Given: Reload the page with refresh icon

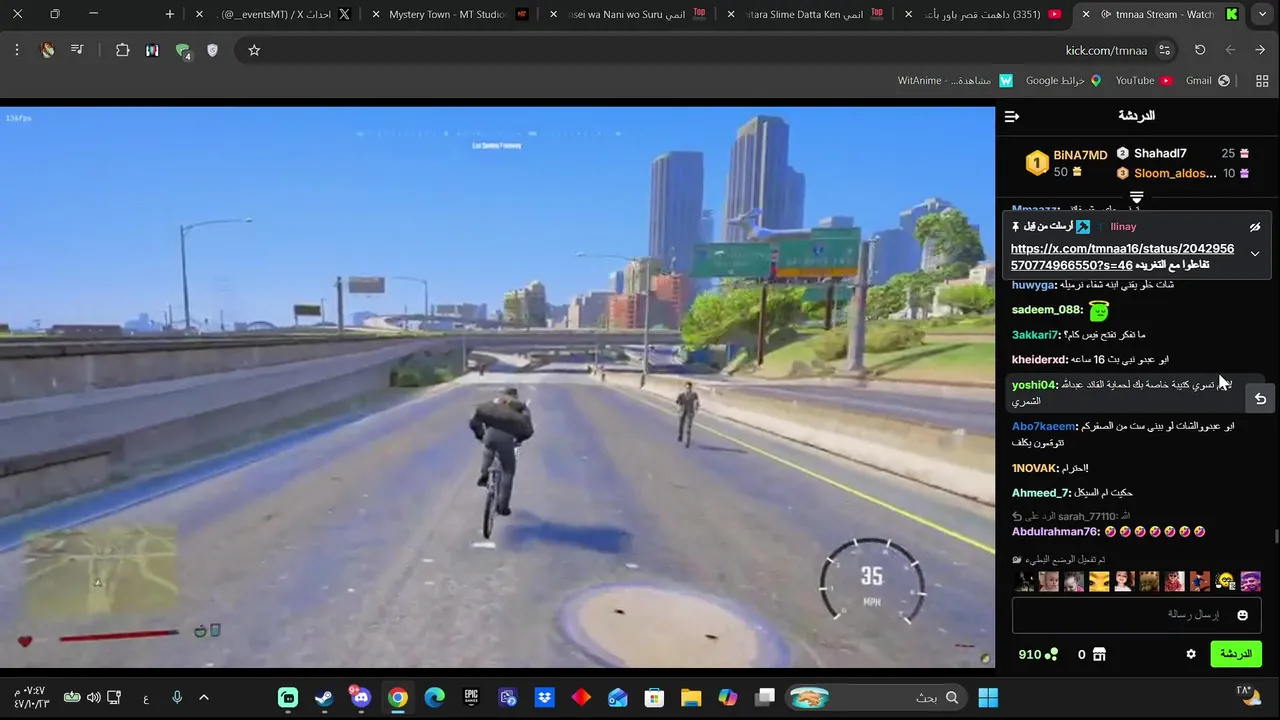Looking at the screenshot, I should tap(1200, 50).
